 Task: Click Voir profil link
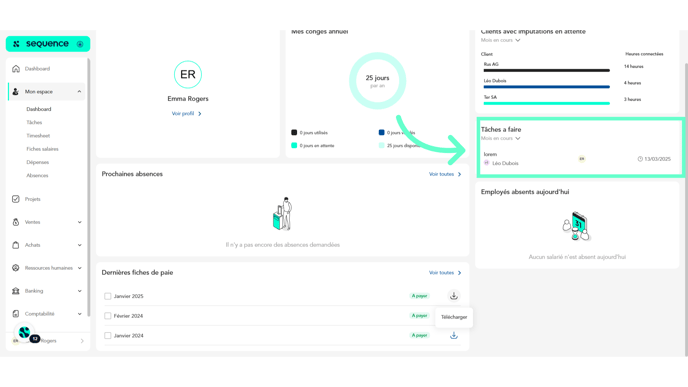point(186,114)
